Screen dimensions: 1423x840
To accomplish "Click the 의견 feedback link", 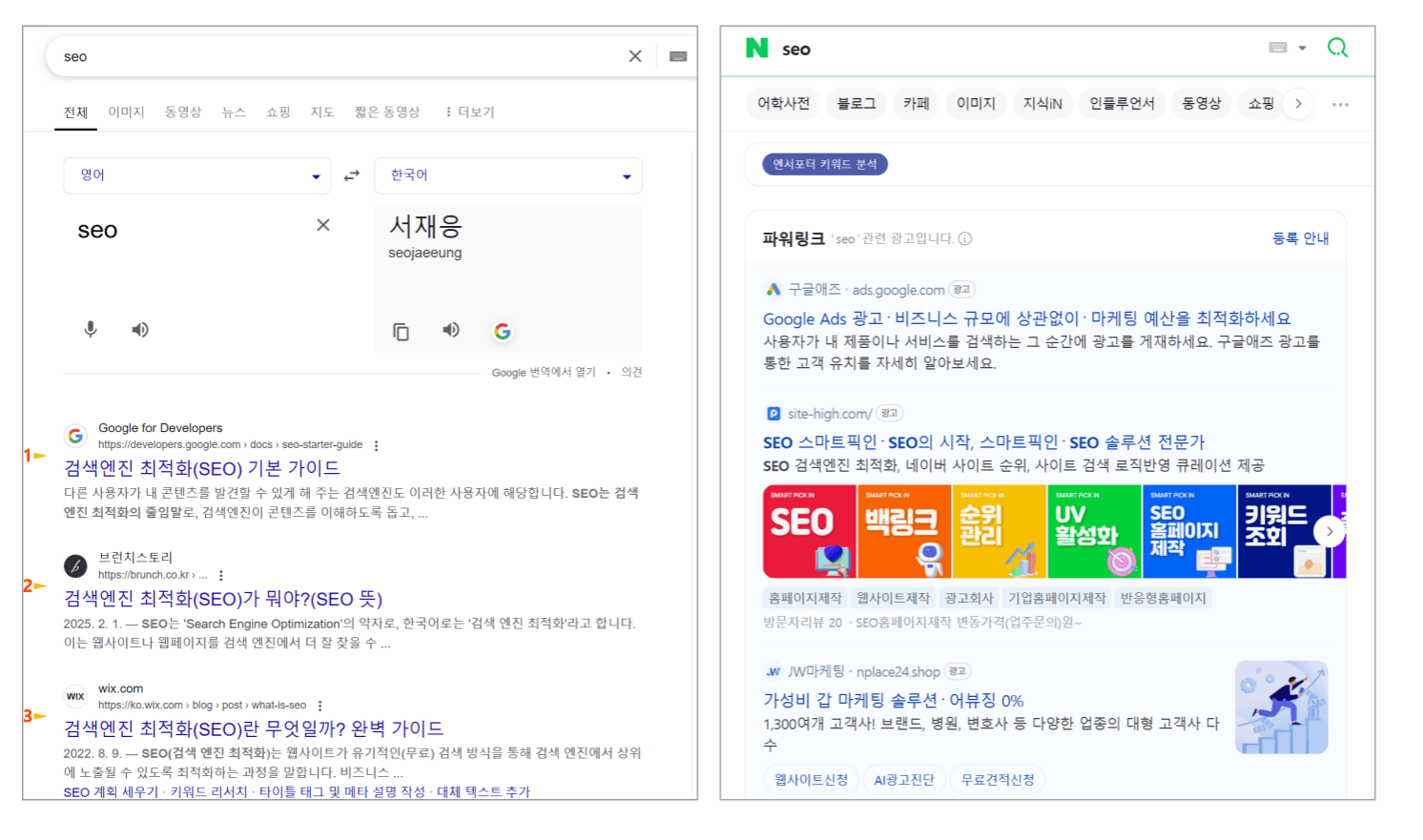I will click(x=631, y=373).
